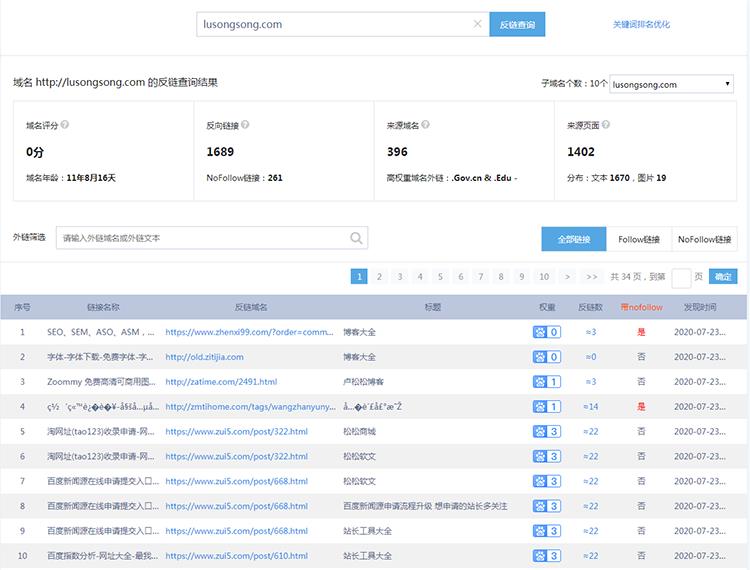Click the 1689 backlinks count
The width and height of the screenshot is (750, 570).
click(220, 152)
